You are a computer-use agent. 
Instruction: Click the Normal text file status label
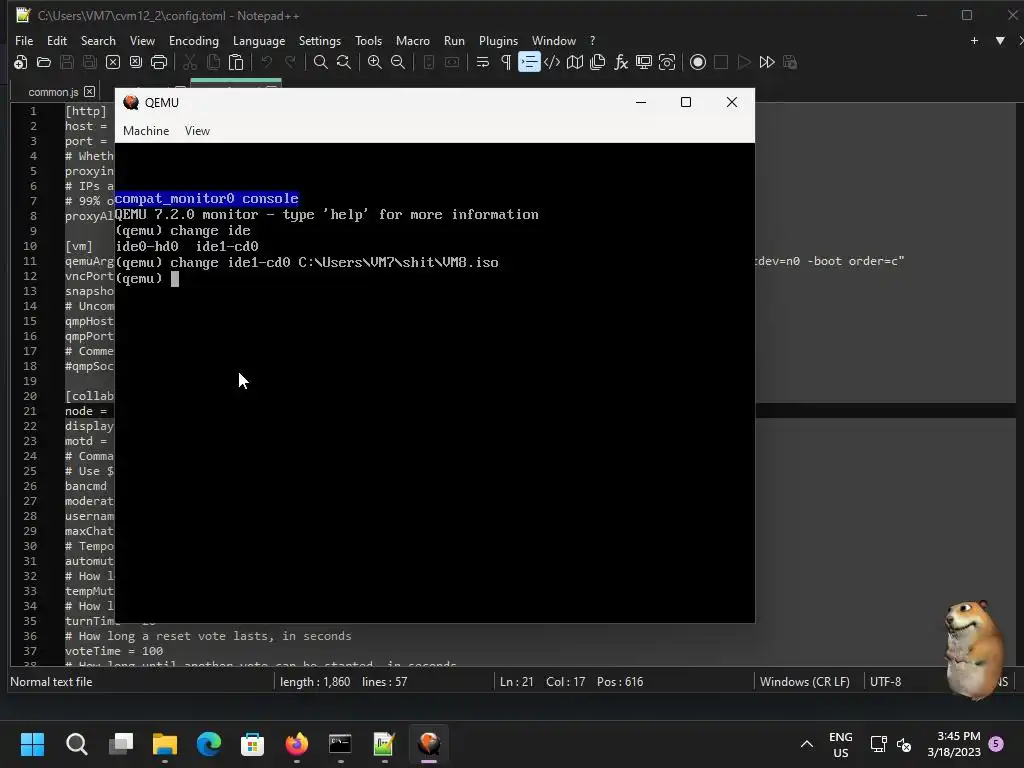[x=51, y=681]
